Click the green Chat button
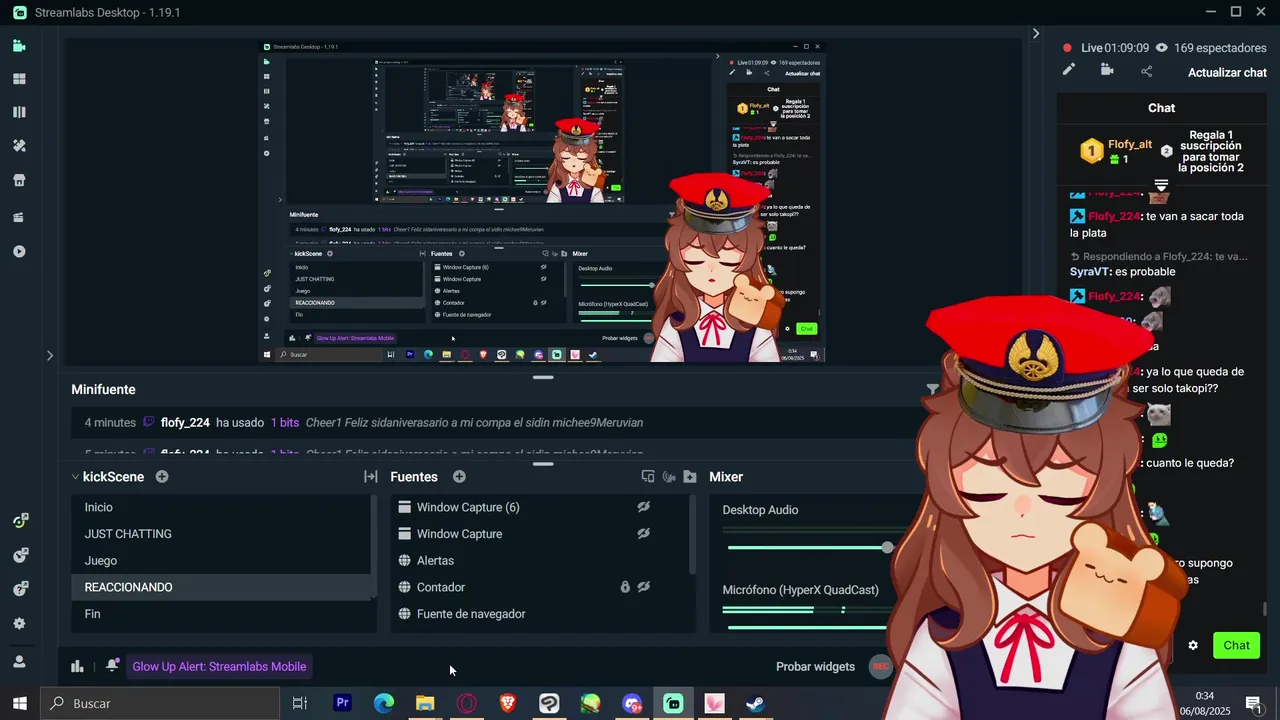The image size is (1280, 720). (1236, 645)
